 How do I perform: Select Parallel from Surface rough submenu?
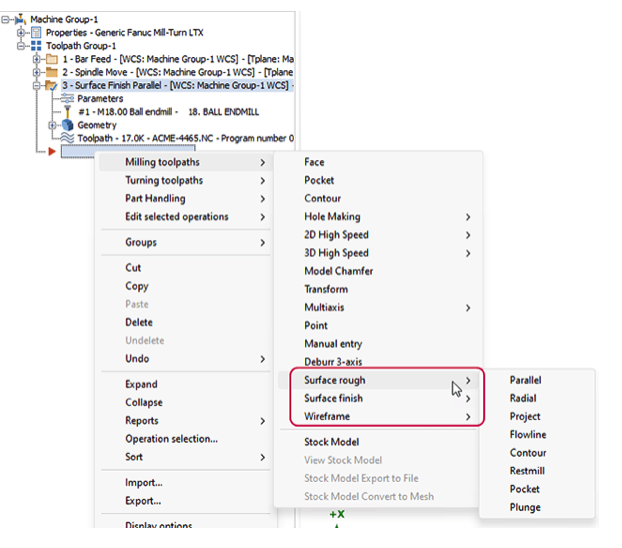click(x=525, y=380)
